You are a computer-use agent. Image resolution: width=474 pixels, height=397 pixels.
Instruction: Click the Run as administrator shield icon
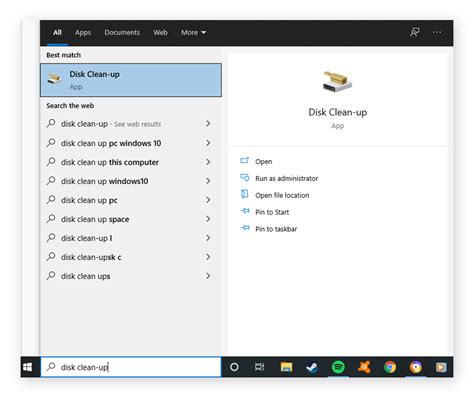point(245,177)
